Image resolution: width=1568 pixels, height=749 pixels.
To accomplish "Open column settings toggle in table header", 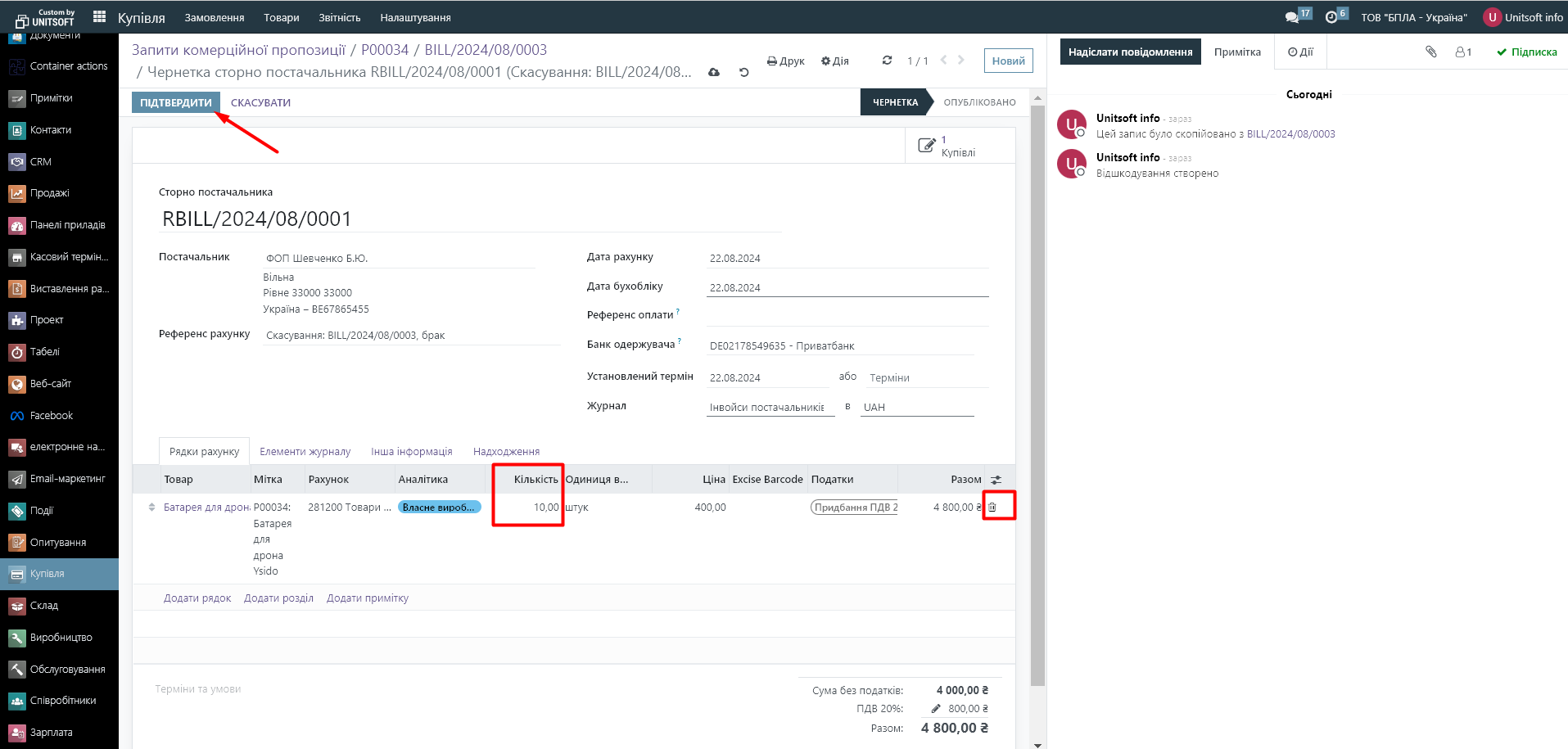I will click(x=996, y=480).
